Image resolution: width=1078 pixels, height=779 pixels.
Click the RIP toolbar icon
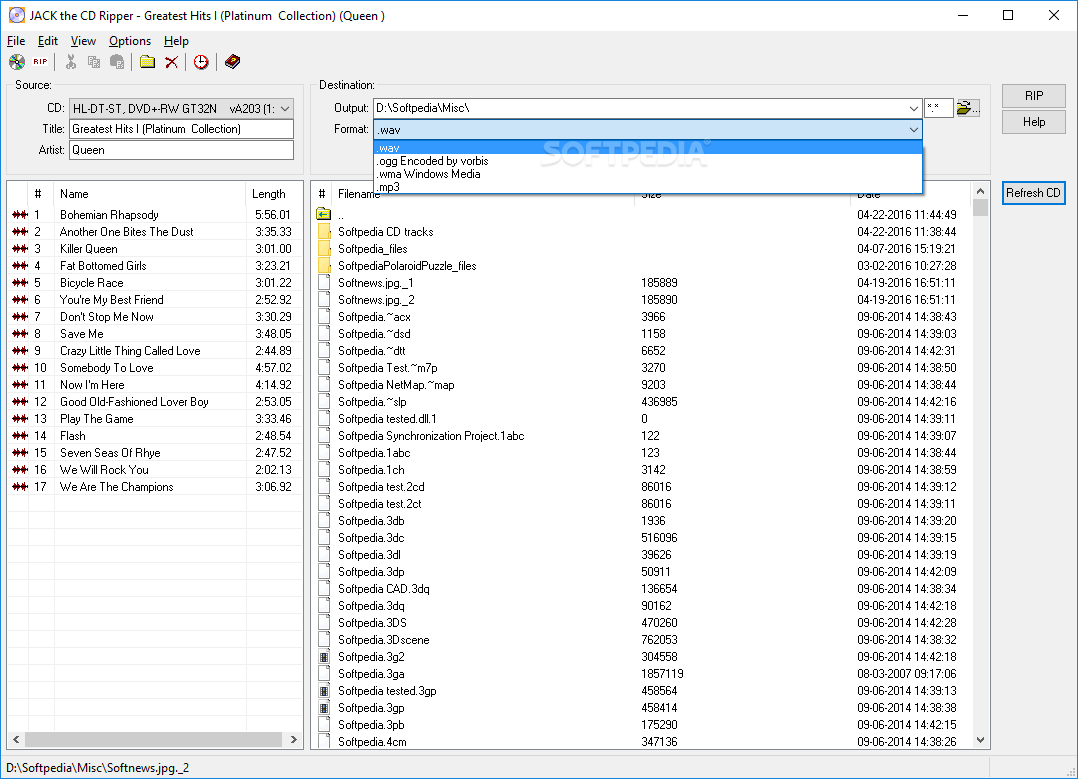click(41, 62)
